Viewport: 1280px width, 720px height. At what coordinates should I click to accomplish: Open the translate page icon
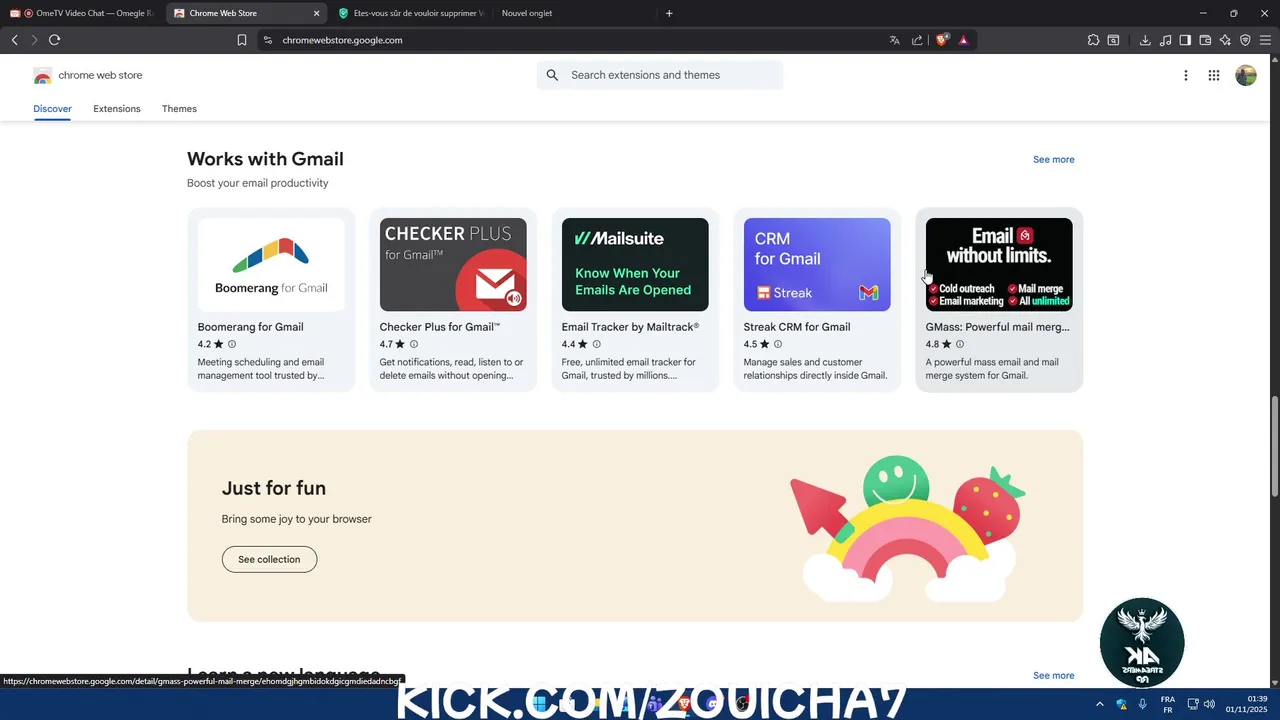[x=894, y=40]
